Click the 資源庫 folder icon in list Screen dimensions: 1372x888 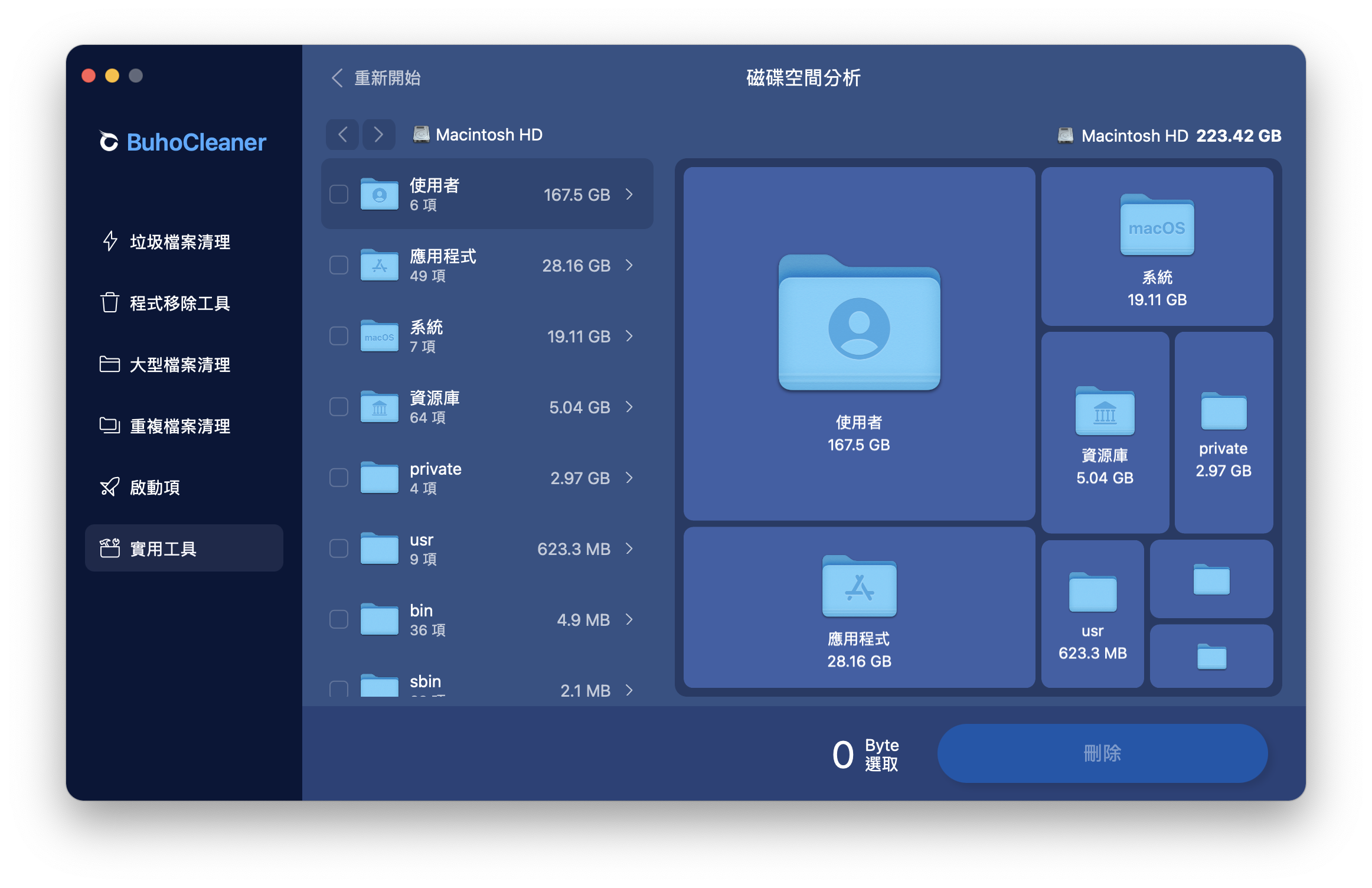click(x=380, y=406)
